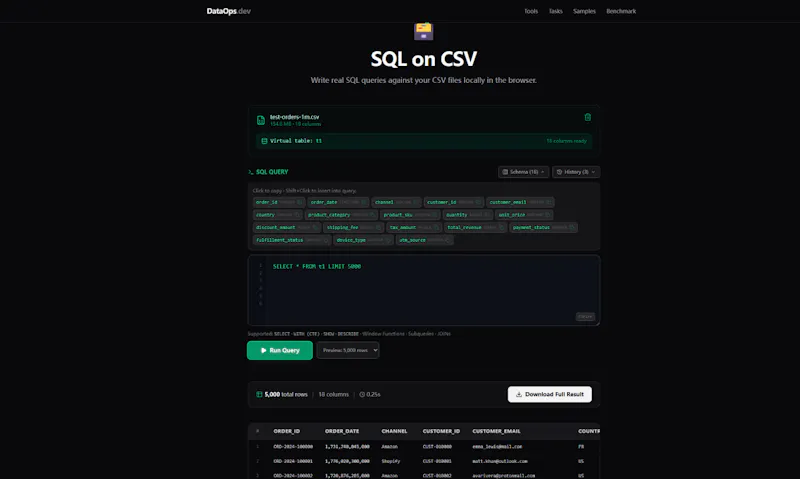The height and width of the screenshot is (479, 800).
Task: Open the Preview: 5,000 rows dropdown
Action: [348, 350]
